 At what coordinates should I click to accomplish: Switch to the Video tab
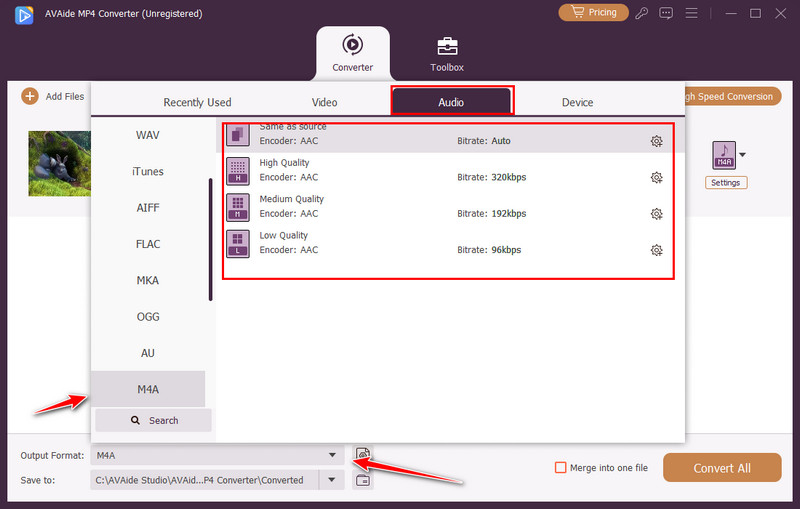pyautogui.click(x=324, y=102)
